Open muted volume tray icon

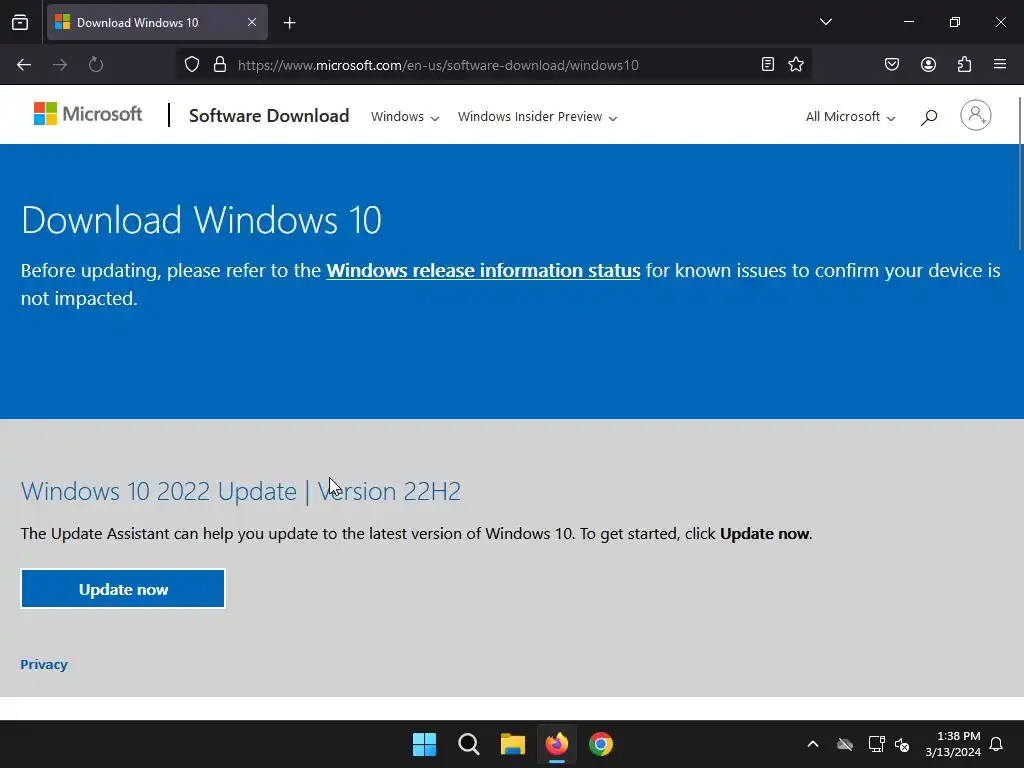pyautogui.click(x=903, y=744)
